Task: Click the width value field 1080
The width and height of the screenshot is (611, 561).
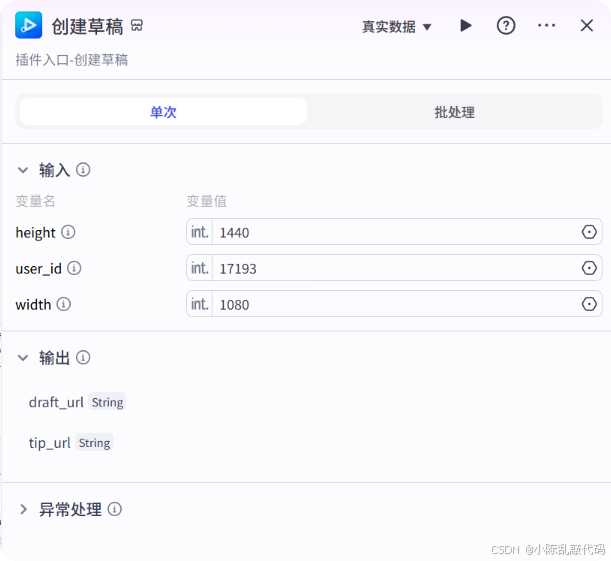Action: [396, 304]
